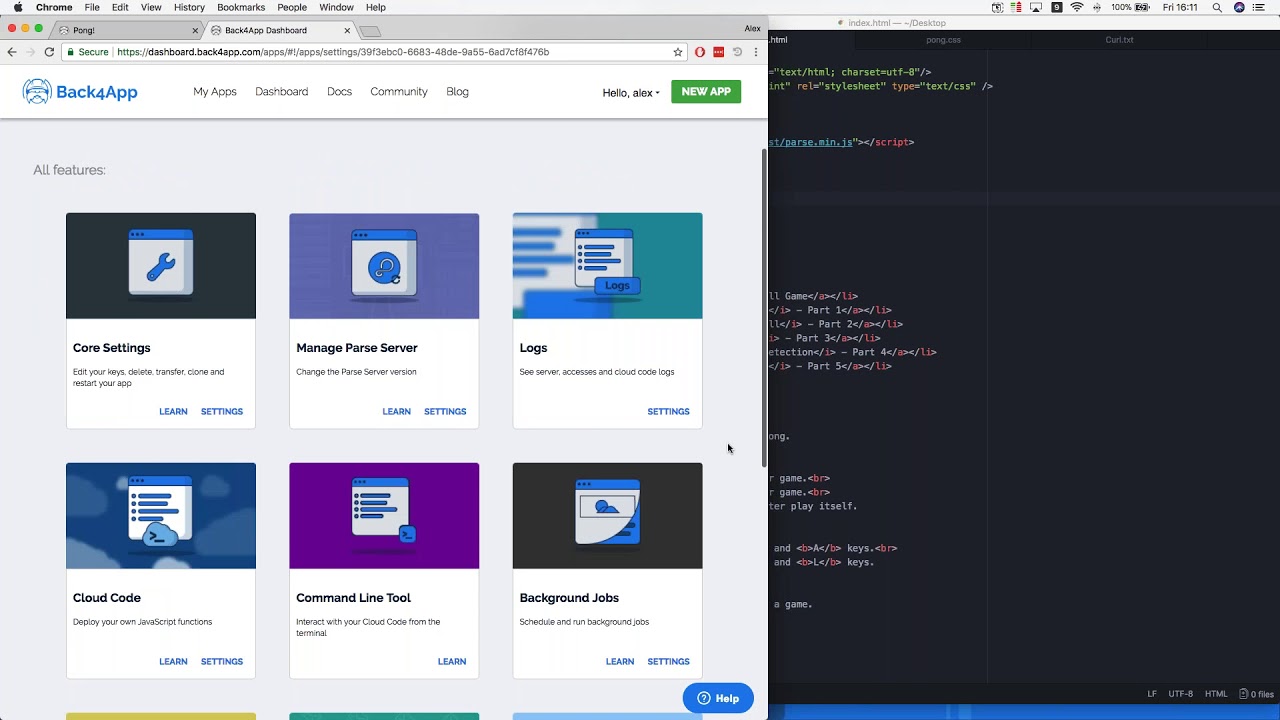Click the address bar URL
This screenshot has width=1280, height=720.
(x=333, y=52)
